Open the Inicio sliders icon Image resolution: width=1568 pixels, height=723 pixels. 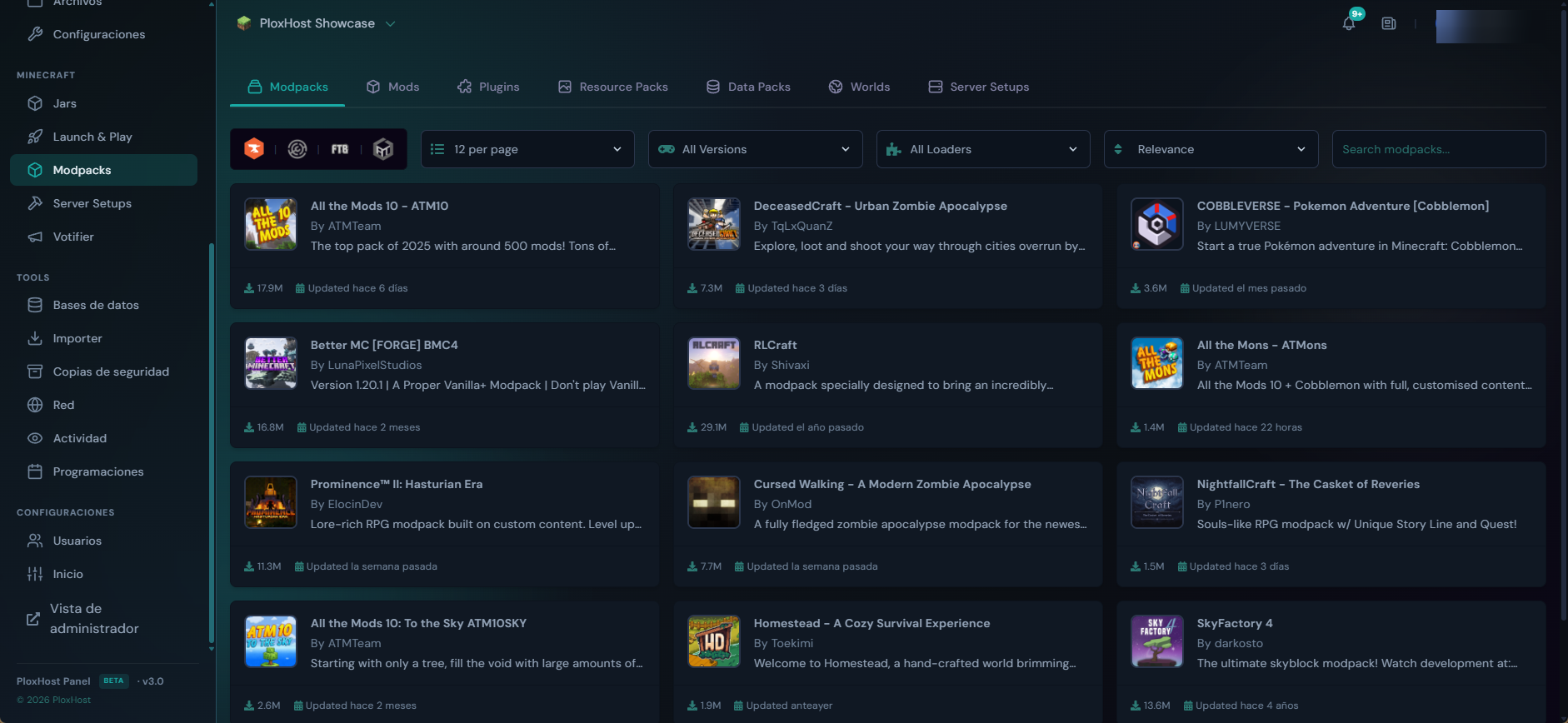click(35, 574)
